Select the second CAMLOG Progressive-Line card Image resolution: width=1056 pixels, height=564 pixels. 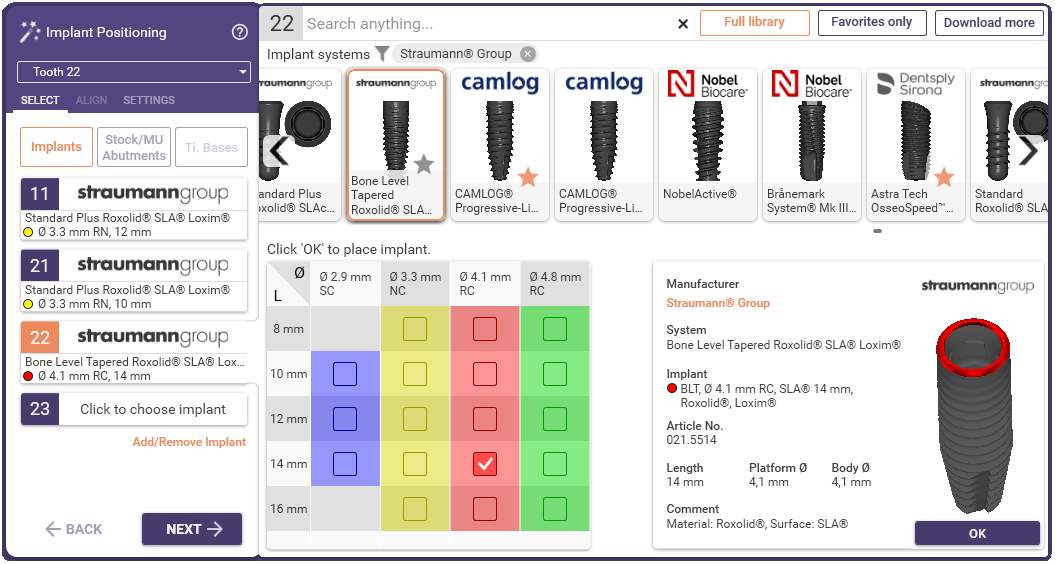click(603, 145)
